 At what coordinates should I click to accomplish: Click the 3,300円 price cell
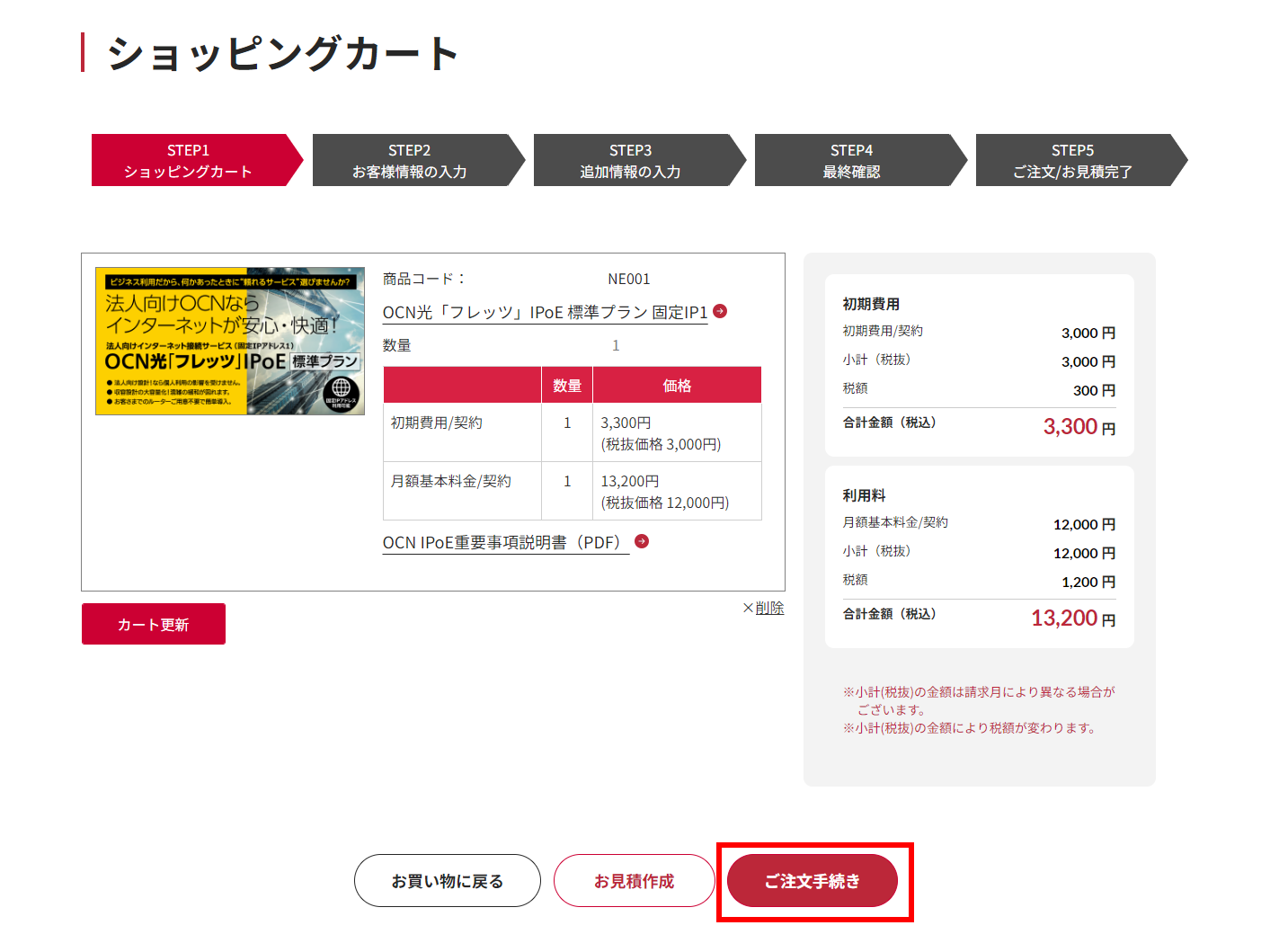(677, 432)
